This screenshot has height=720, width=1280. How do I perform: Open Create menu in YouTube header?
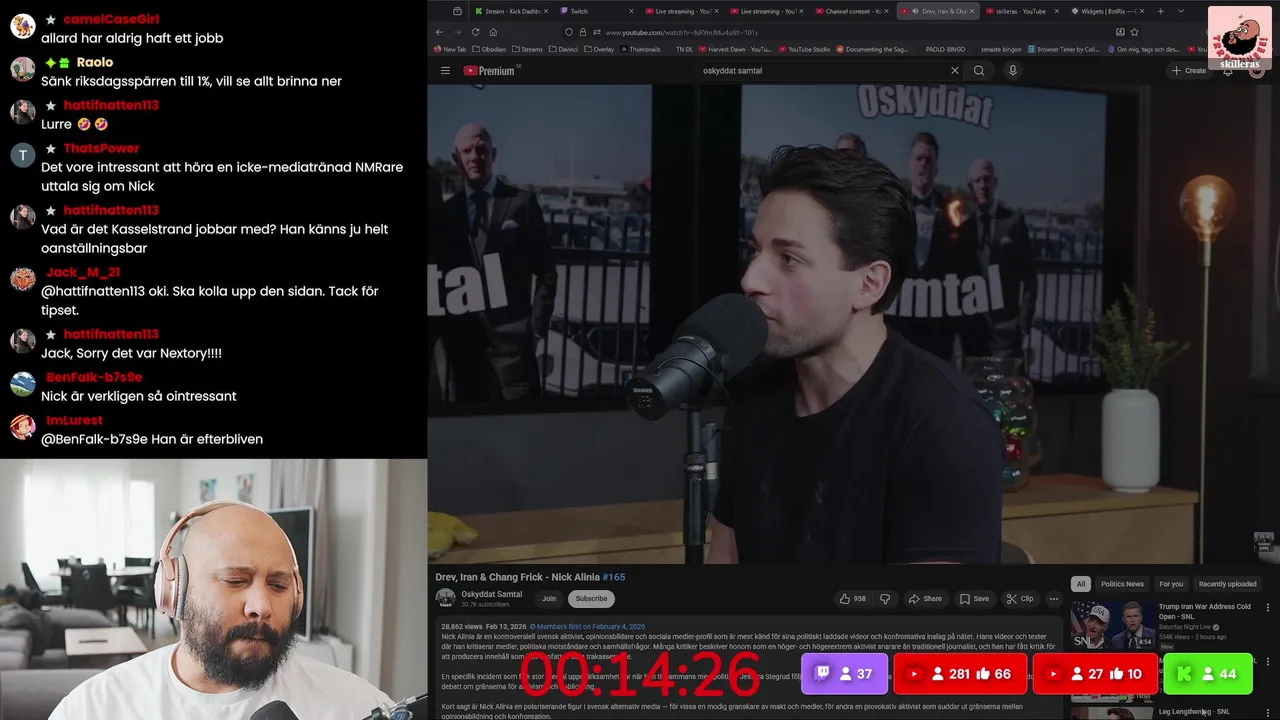(1189, 71)
